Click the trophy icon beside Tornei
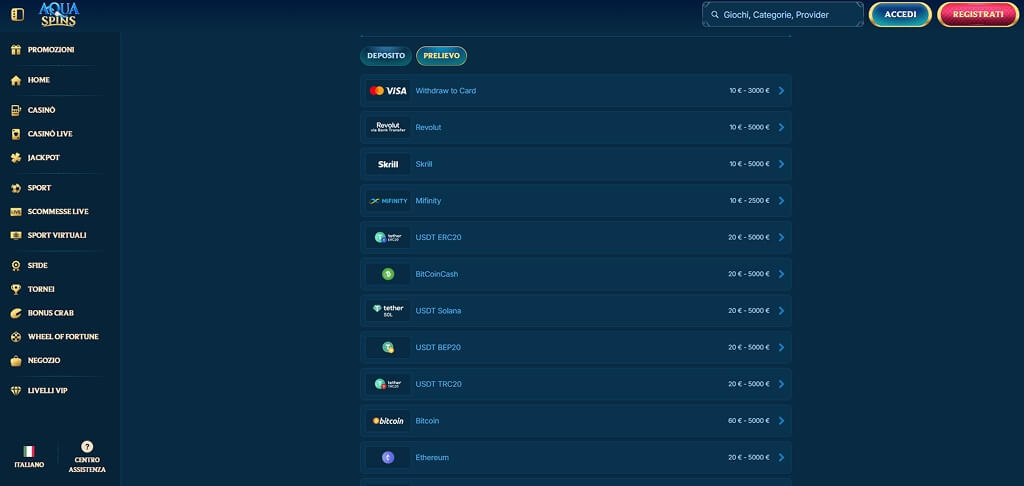This screenshot has width=1024, height=486. pos(16,289)
